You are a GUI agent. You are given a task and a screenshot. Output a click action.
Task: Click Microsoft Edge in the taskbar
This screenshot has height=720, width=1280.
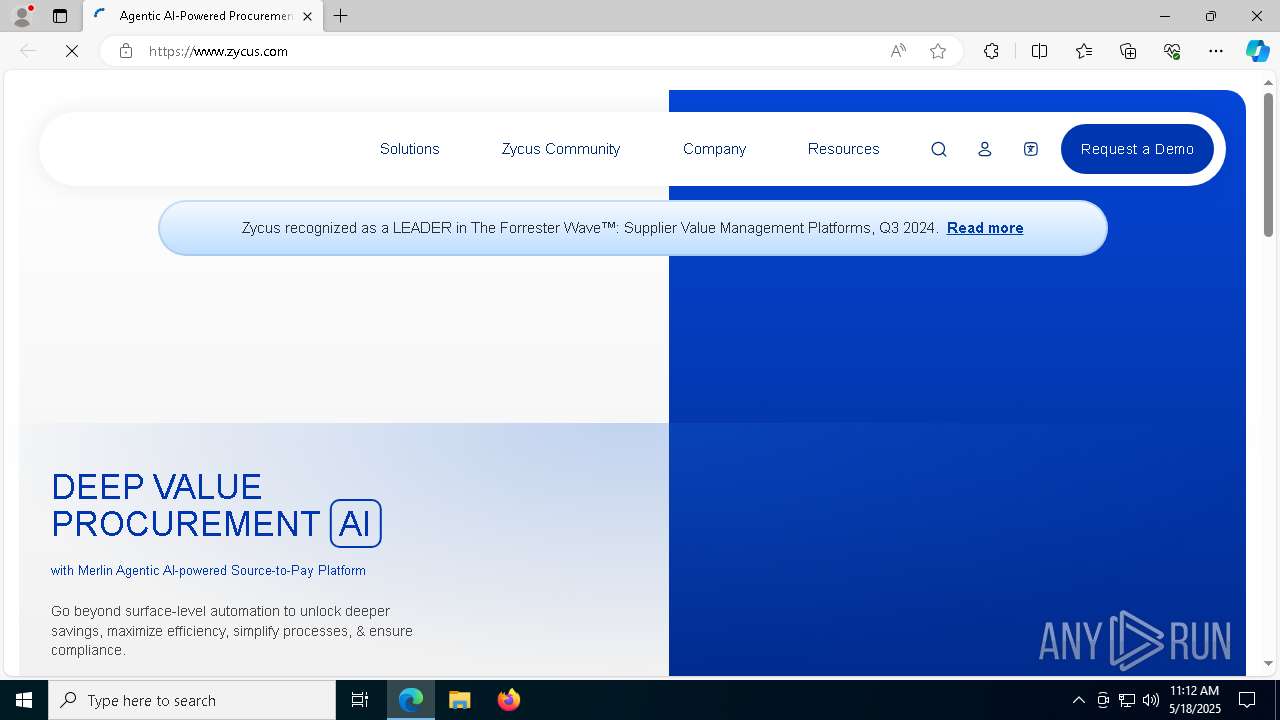(411, 700)
